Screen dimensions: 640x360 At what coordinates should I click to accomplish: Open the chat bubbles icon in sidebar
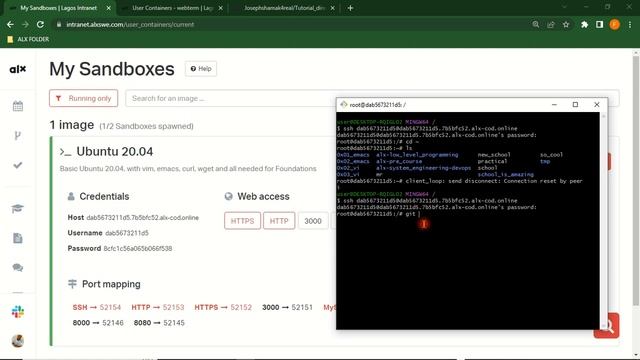tap(18, 267)
